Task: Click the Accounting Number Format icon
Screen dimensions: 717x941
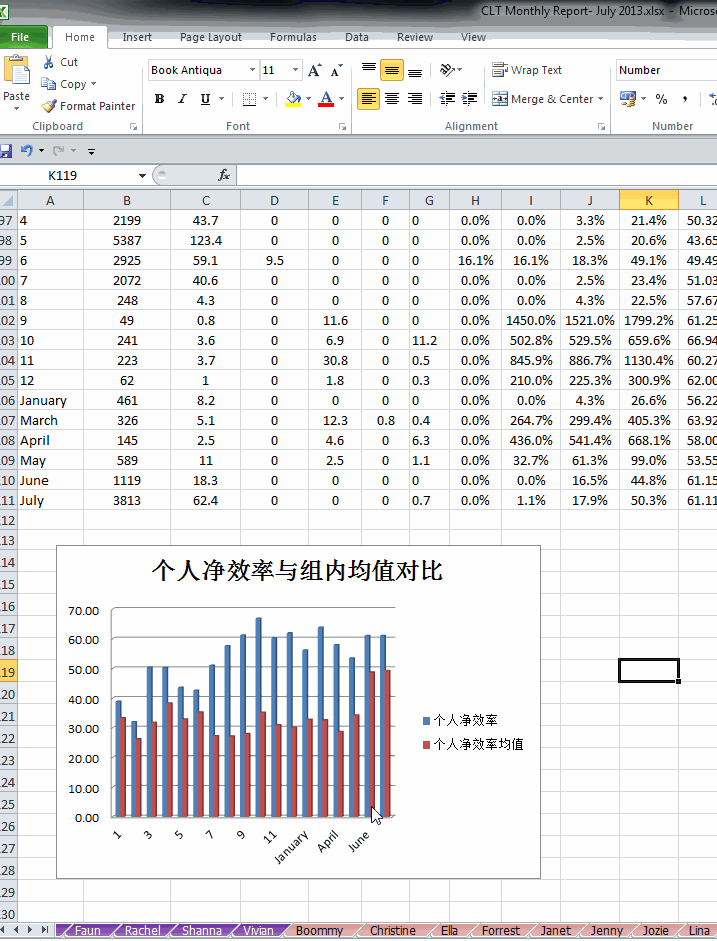Action: point(628,98)
